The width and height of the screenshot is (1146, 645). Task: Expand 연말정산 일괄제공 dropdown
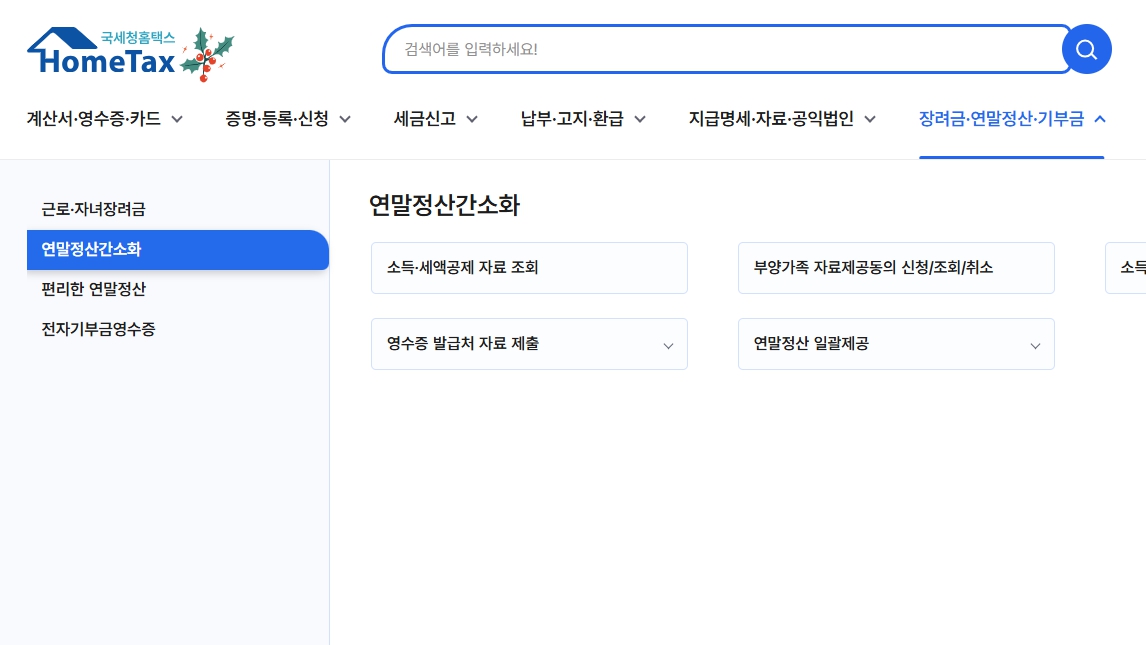click(x=896, y=344)
